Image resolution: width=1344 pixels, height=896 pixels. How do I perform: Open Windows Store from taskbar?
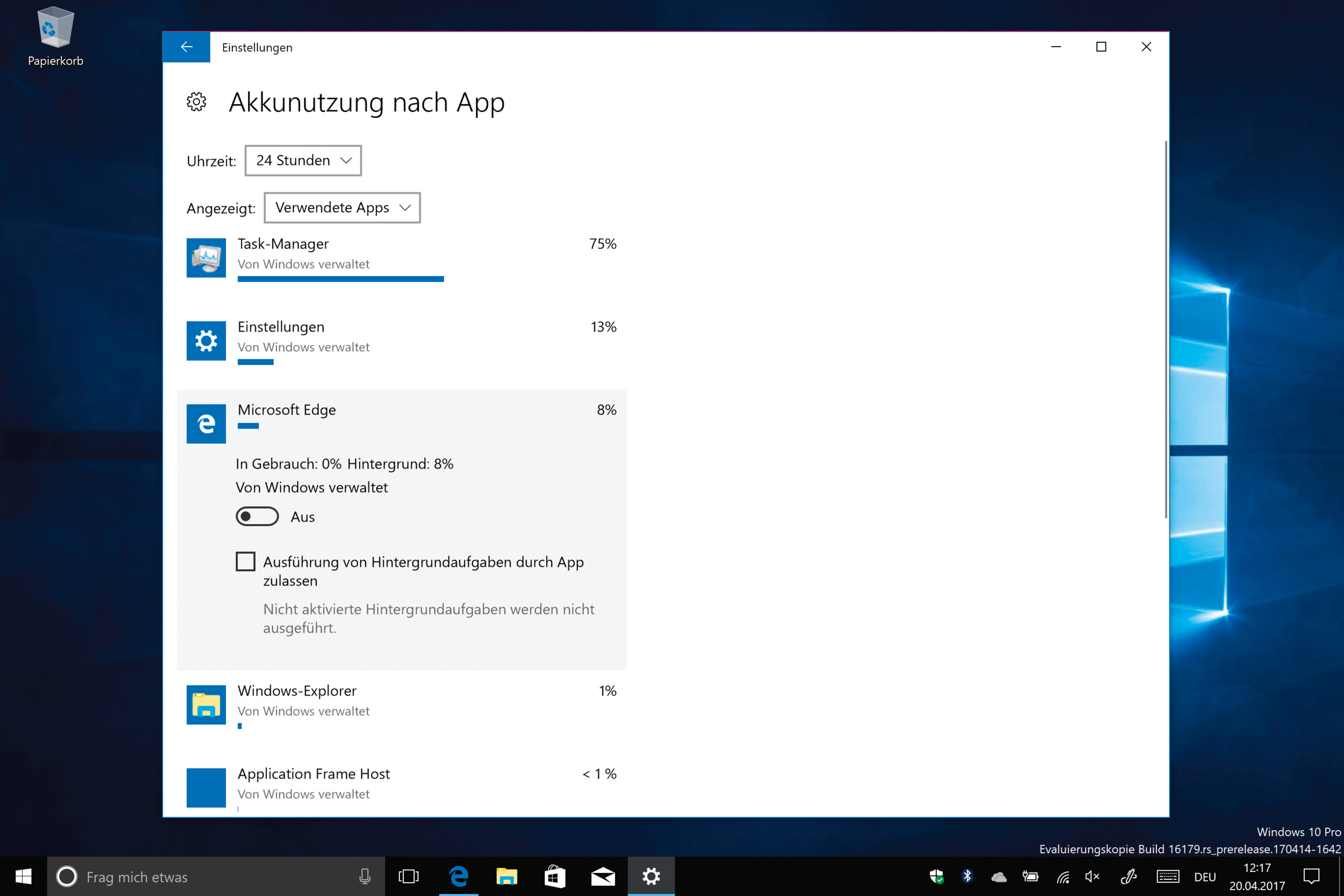[x=554, y=876]
